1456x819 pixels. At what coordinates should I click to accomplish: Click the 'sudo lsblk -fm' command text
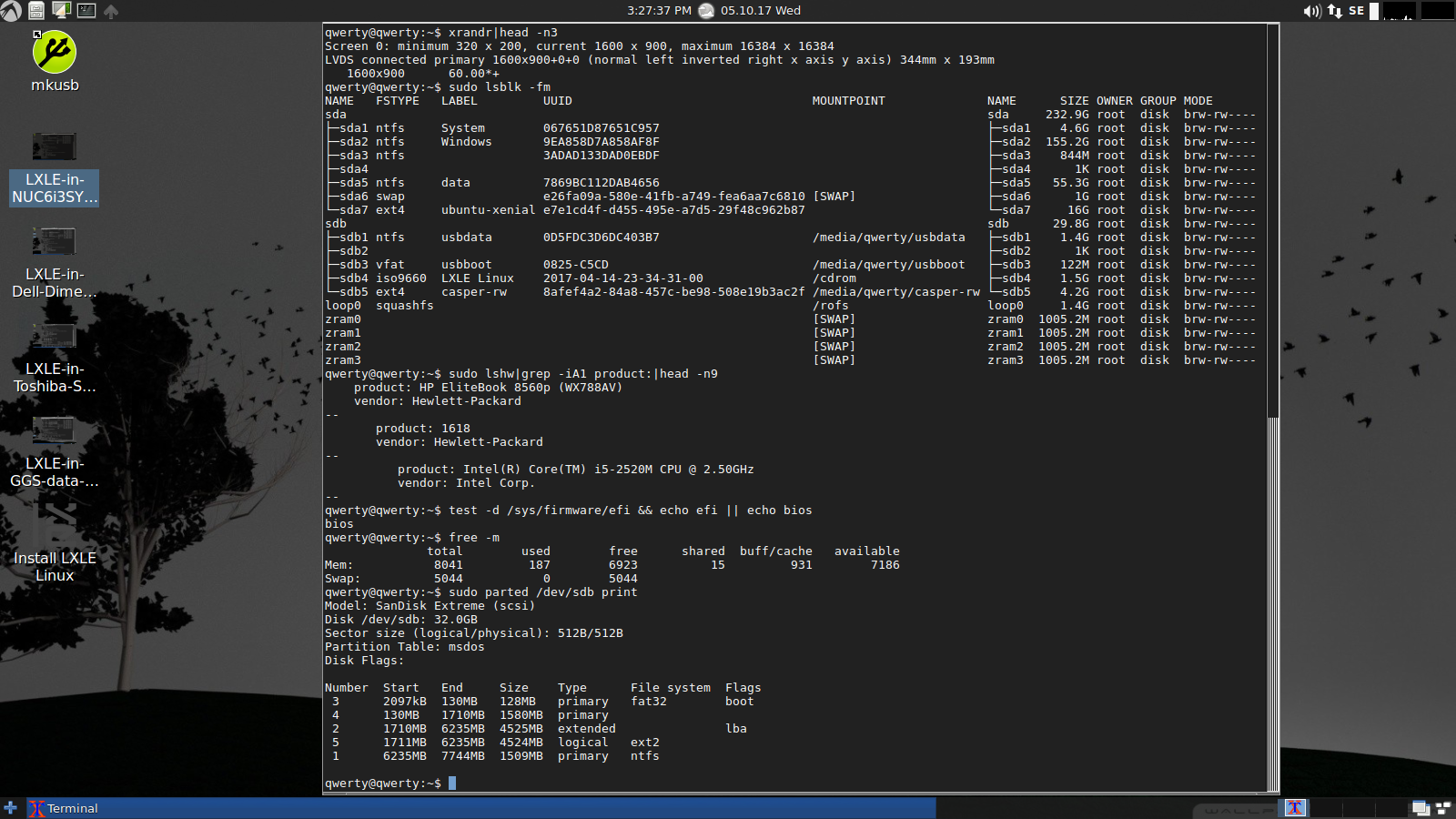point(500,87)
